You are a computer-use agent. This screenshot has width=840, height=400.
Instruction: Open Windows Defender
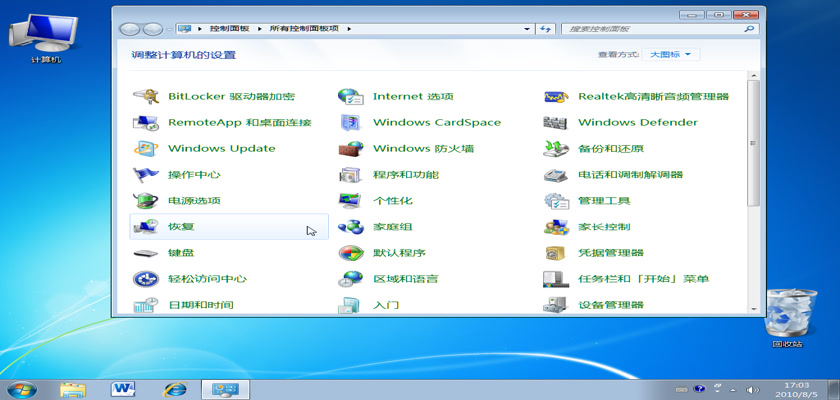tap(637, 123)
